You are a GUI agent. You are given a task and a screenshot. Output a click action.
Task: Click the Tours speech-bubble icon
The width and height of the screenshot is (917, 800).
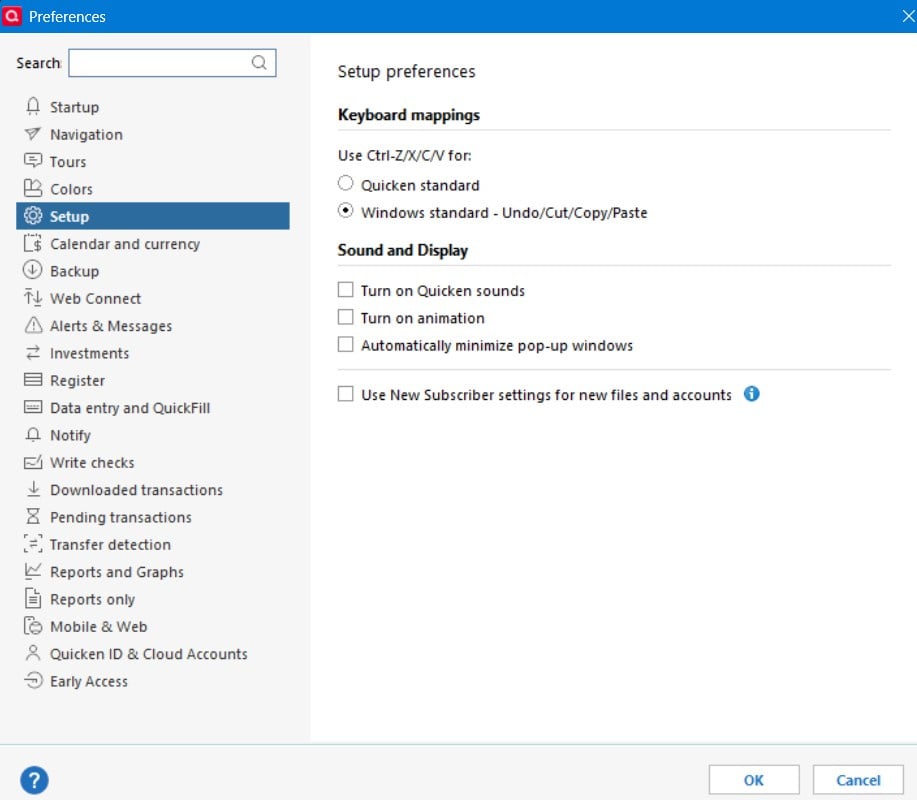(33, 161)
